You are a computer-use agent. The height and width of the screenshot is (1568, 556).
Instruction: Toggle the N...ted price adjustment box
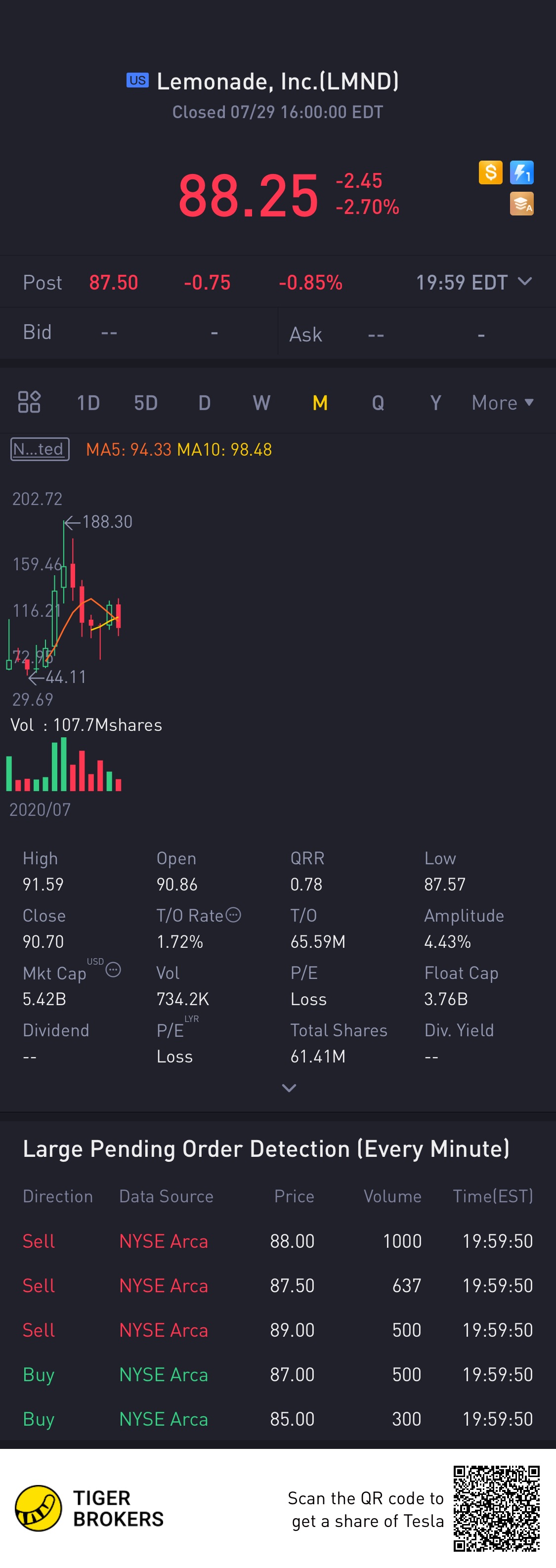pos(40,449)
